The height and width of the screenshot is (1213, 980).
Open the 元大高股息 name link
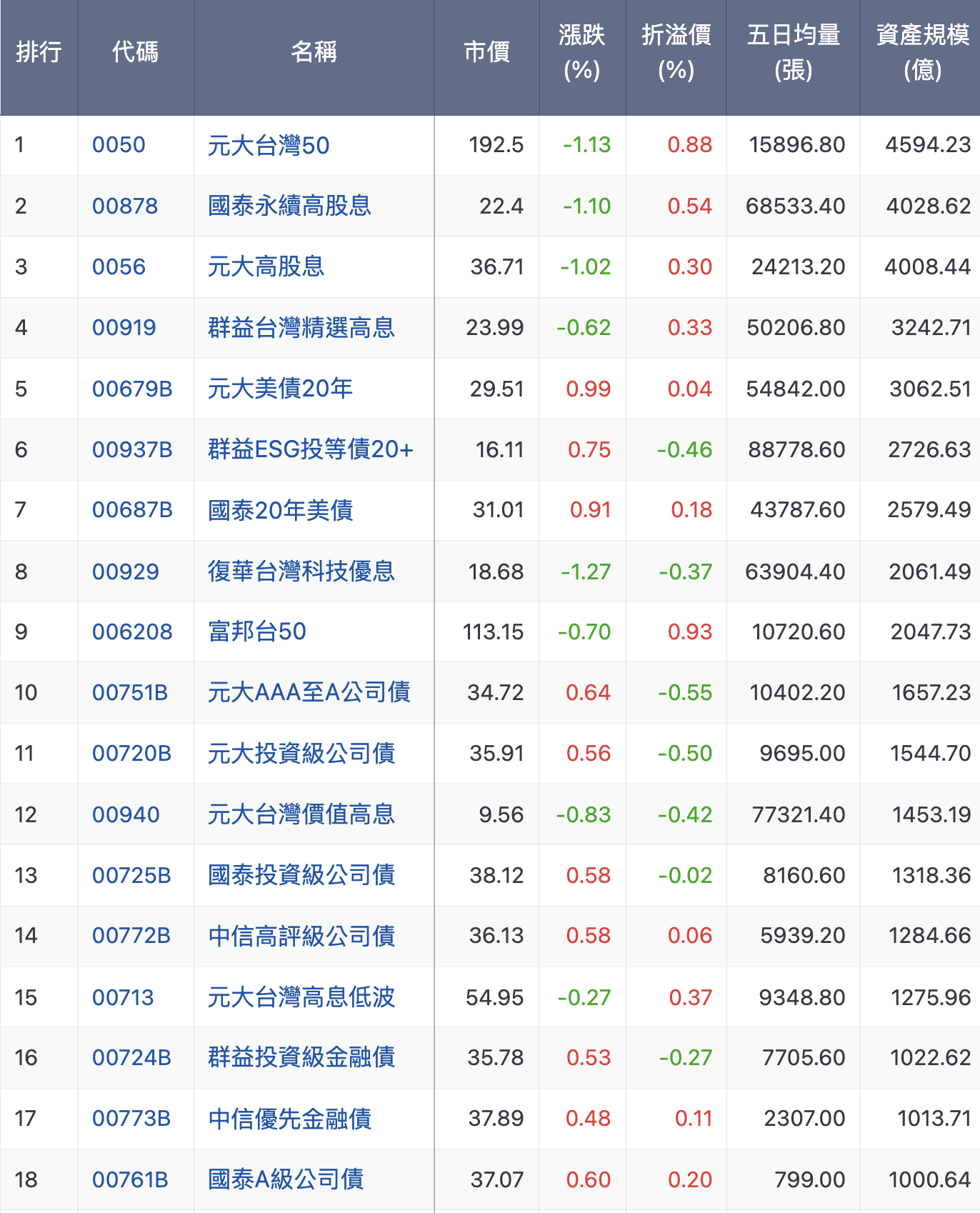[266, 266]
